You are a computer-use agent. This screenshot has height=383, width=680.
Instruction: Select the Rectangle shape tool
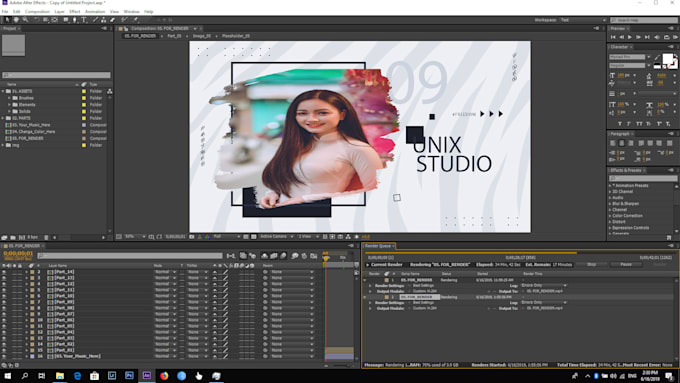(x=65, y=20)
